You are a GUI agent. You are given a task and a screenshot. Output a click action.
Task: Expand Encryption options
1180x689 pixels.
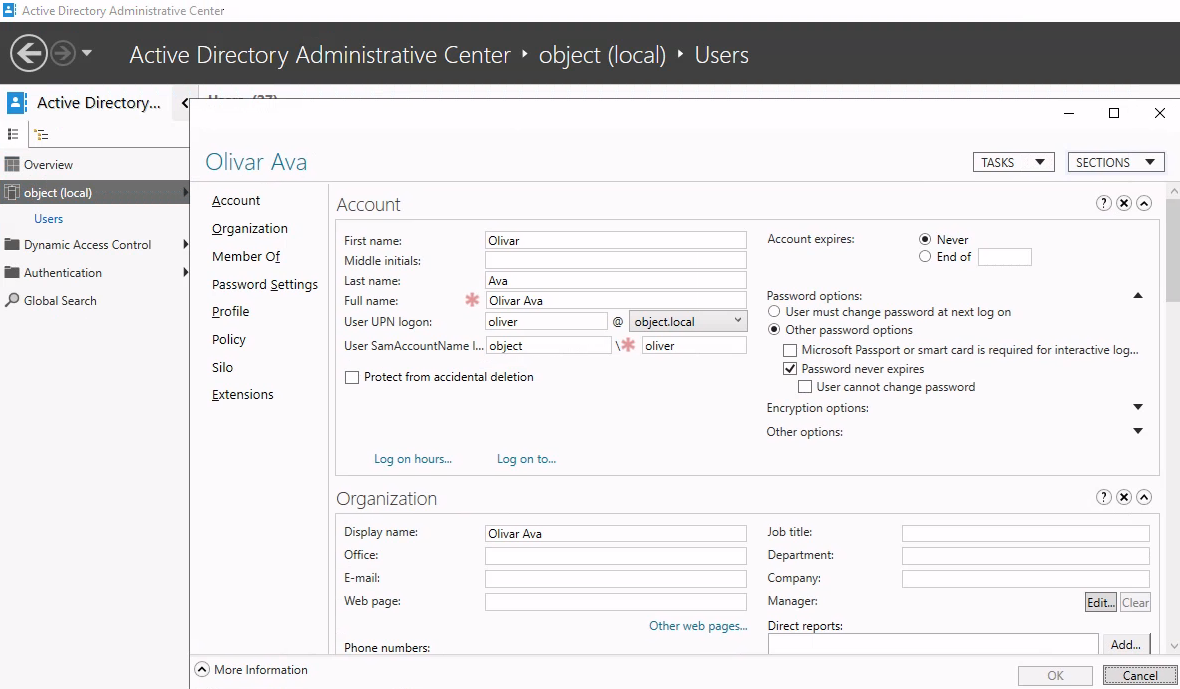pos(1138,407)
